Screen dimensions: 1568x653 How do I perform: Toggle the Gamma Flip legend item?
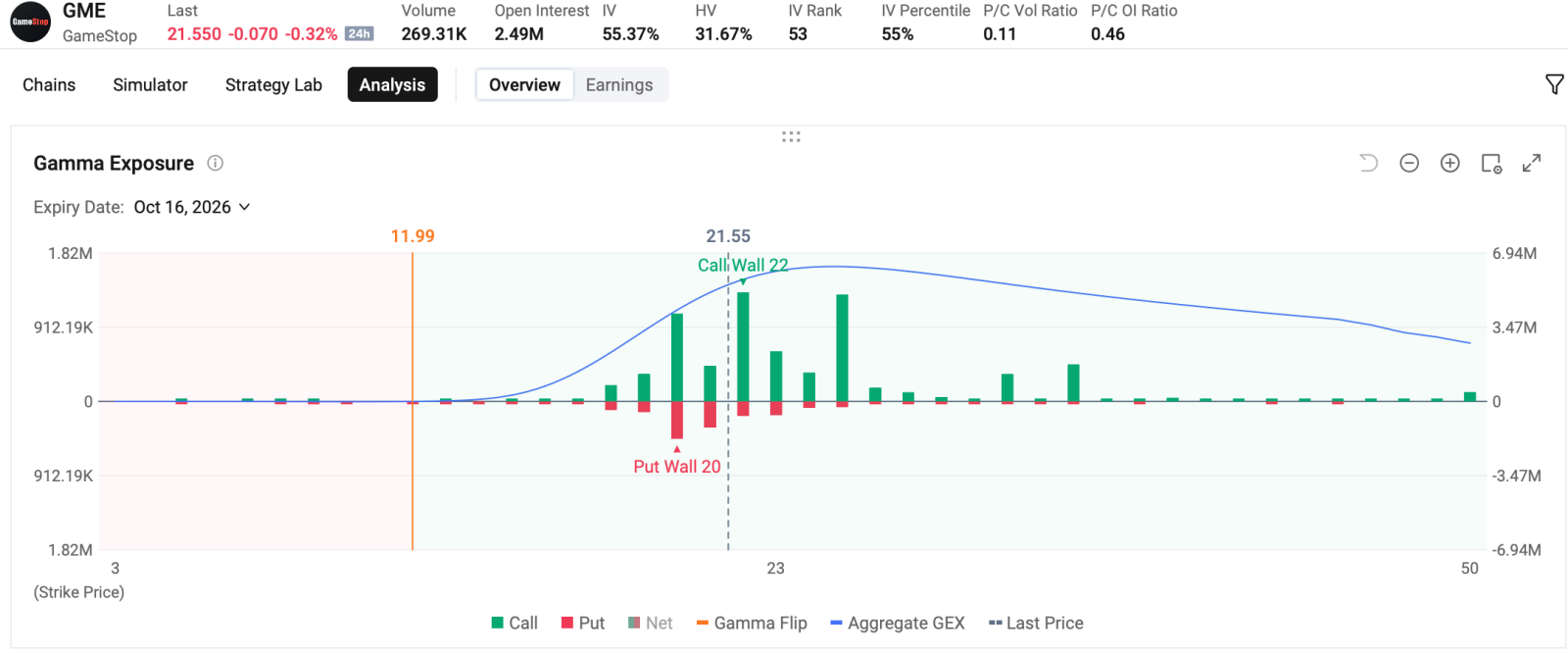(752, 623)
